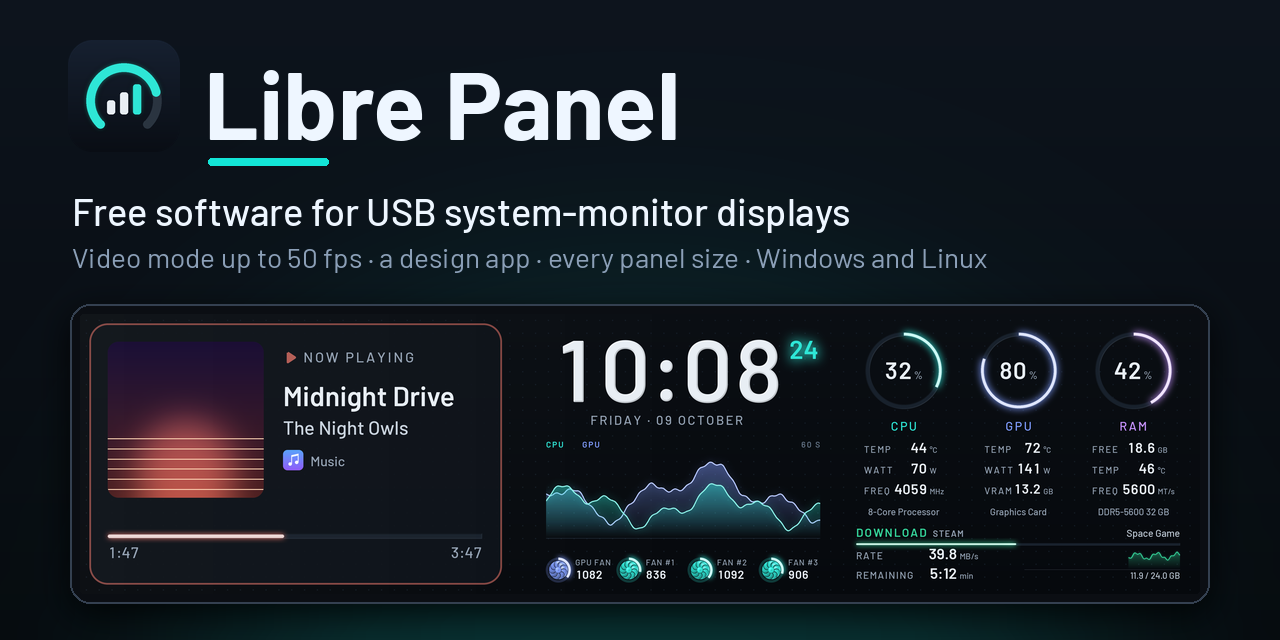Click the Music source label
Screen dimensions: 1280x640
328,461
